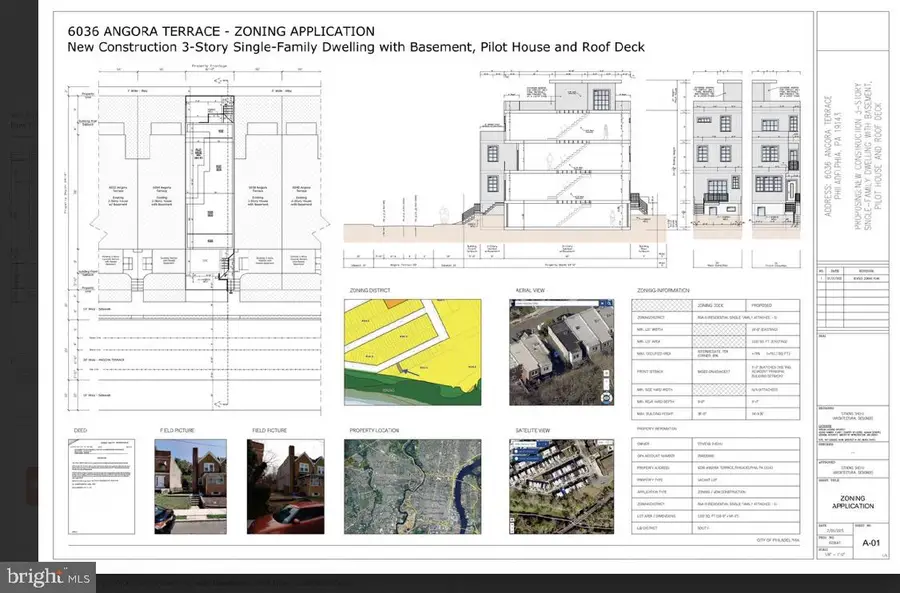This screenshot has height=593, width=900.
Task: Click the front elevation drawing
Action: [x=776, y=169]
